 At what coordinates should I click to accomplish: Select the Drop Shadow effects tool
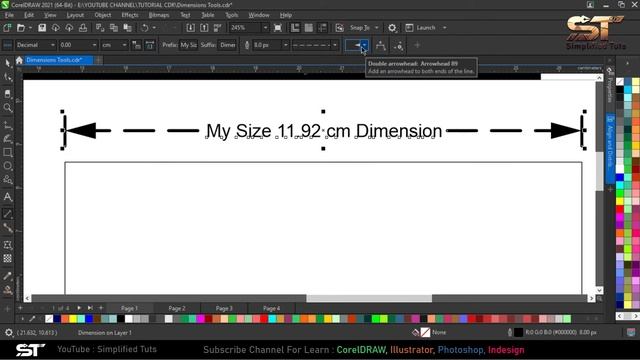(8, 245)
